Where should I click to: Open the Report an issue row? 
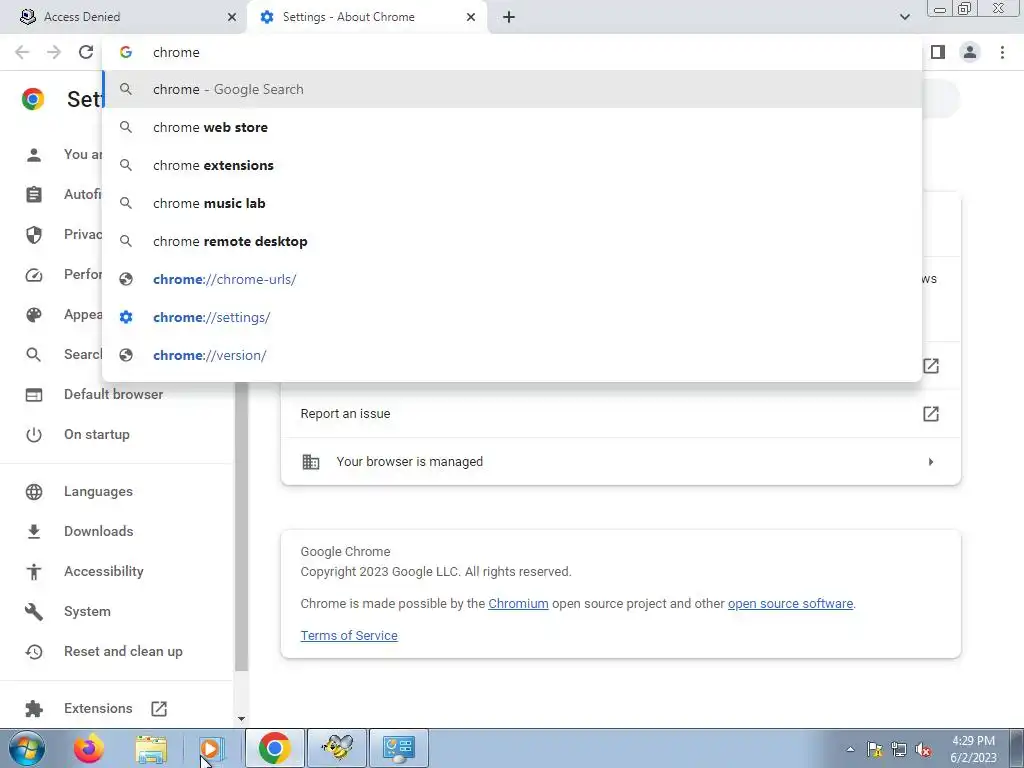(620, 413)
